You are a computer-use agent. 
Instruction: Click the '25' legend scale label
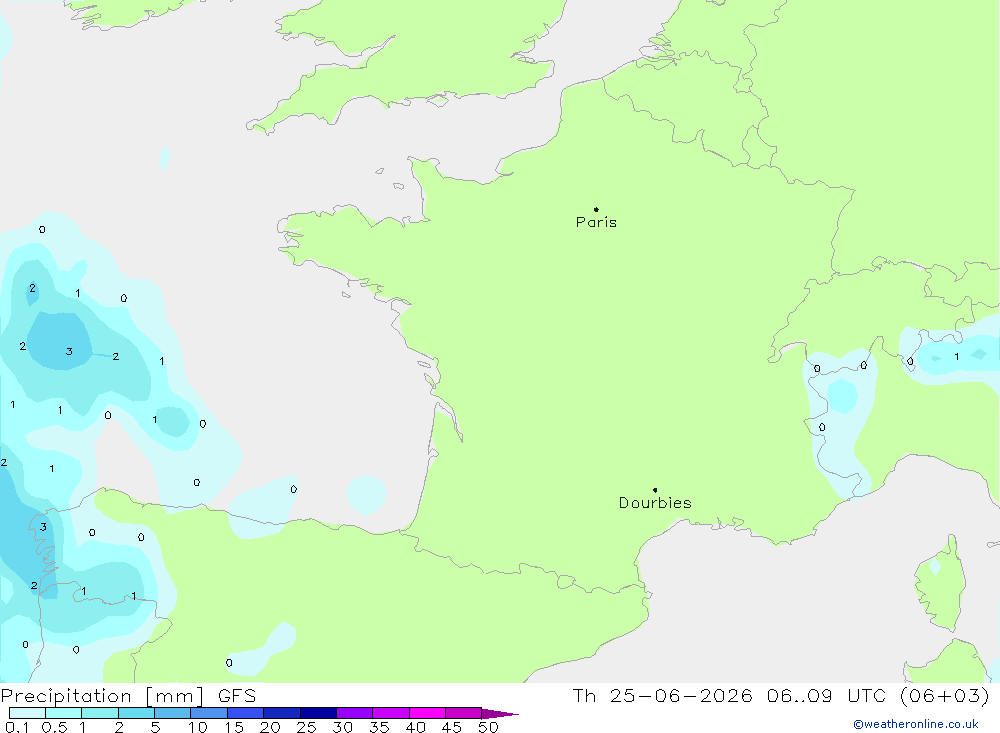point(306,727)
